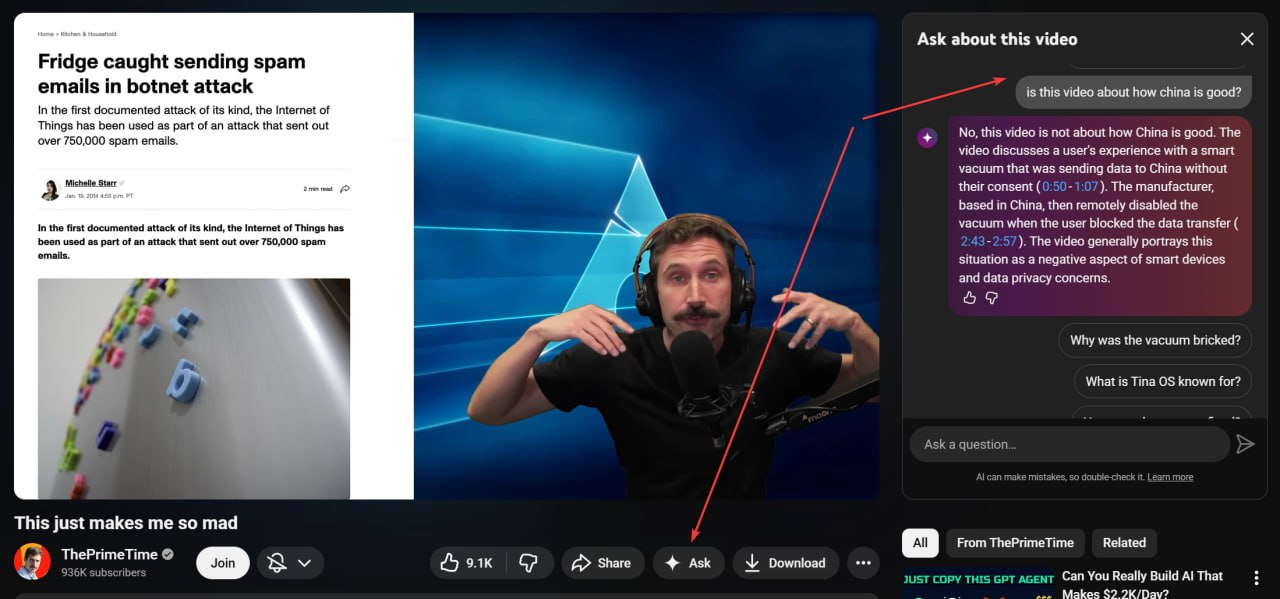Jump to the 0:50 timestamp link
The image size is (1280, 599).
click(1054, 187)
